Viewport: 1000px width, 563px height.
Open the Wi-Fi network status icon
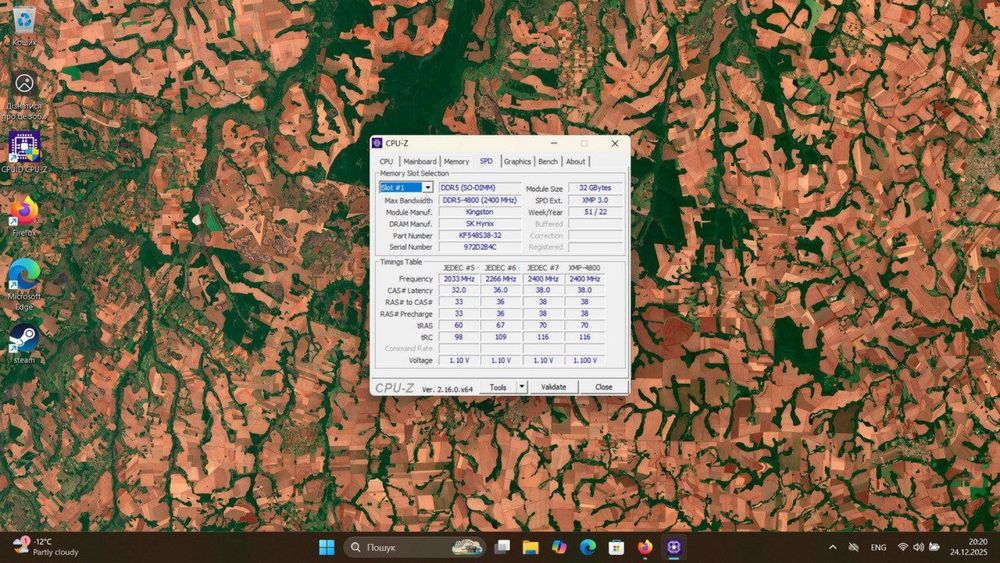[902, 547]
